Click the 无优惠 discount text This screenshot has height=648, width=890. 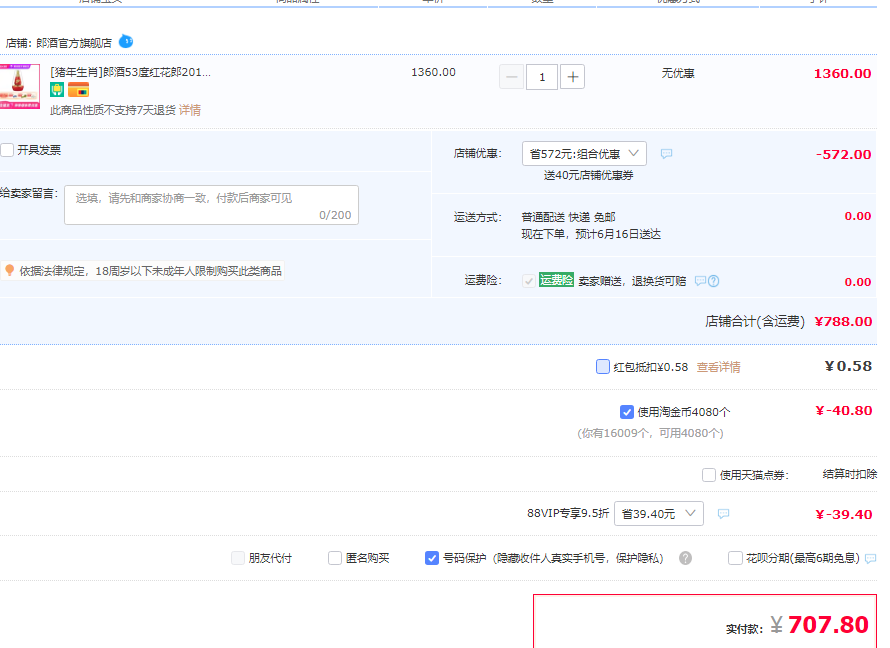click(x=678, y=73)
